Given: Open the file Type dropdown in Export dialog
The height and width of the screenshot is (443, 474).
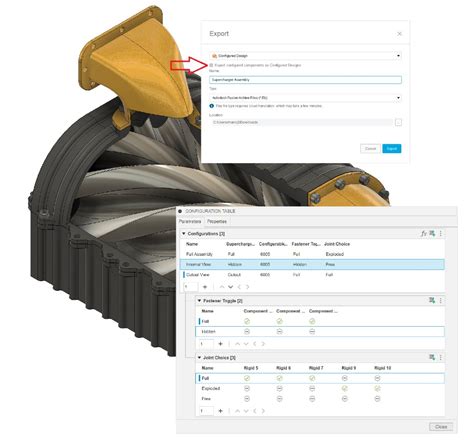Looking at the screenshot, I should coord(305,98).
